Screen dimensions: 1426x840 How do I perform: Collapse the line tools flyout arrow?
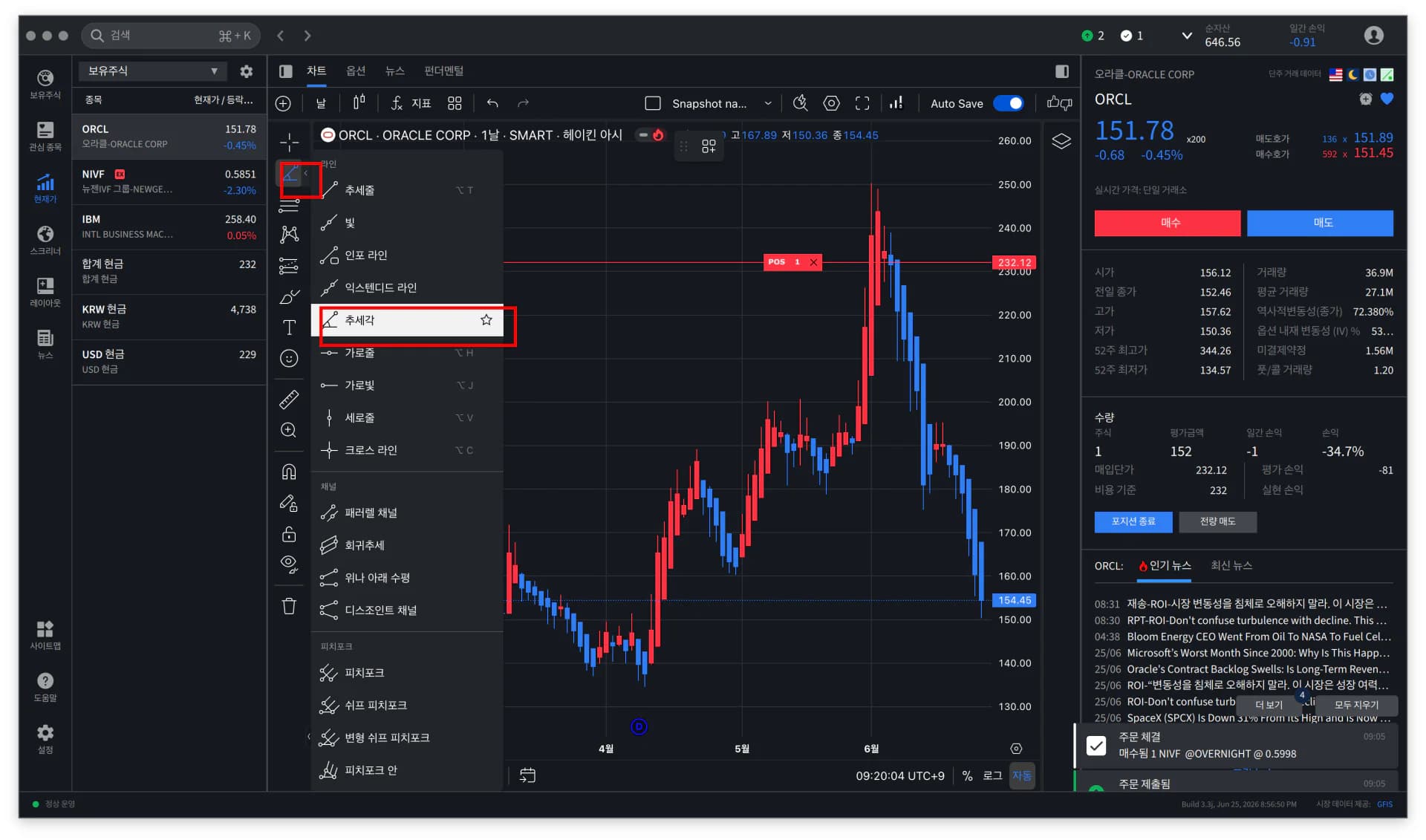click(306, 173)
